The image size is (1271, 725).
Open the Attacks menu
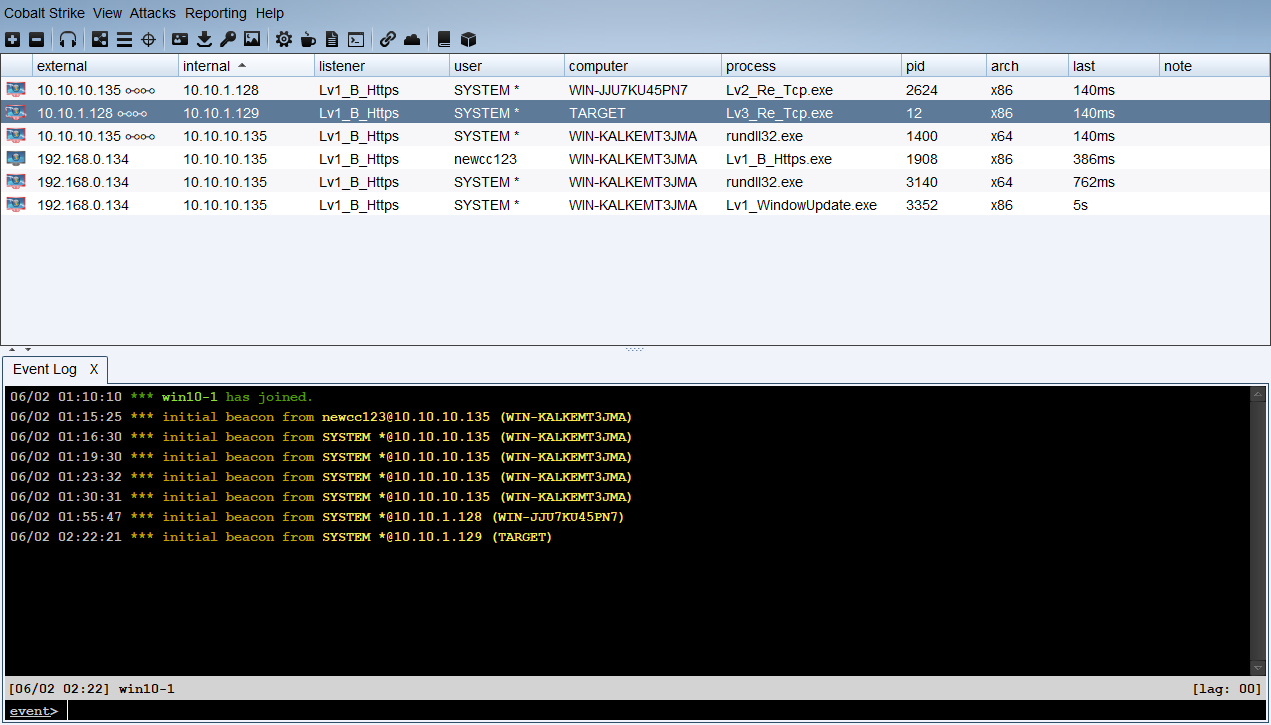(x=152, y=13)
